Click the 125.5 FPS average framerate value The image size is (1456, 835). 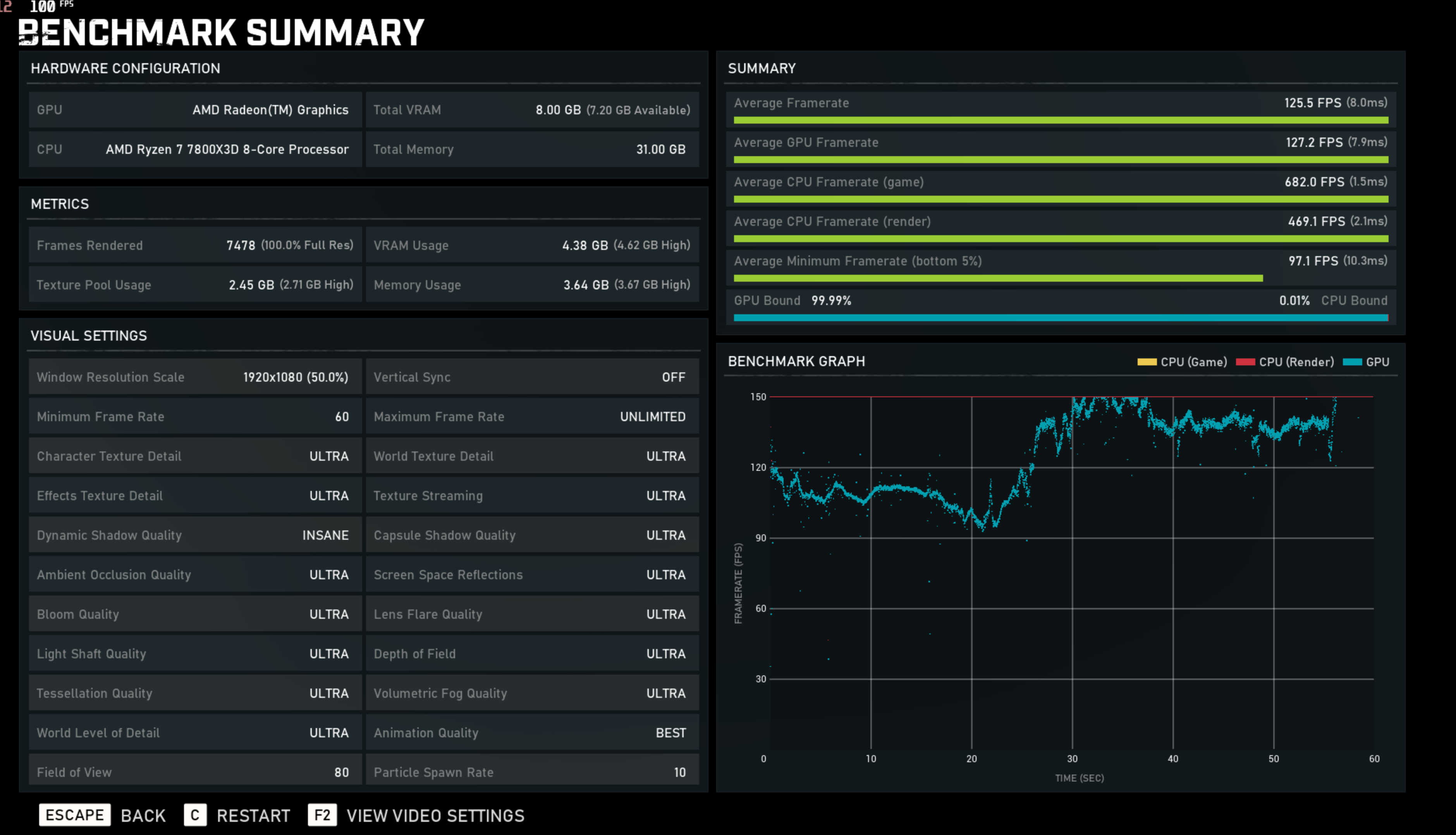click(1313, 103)
